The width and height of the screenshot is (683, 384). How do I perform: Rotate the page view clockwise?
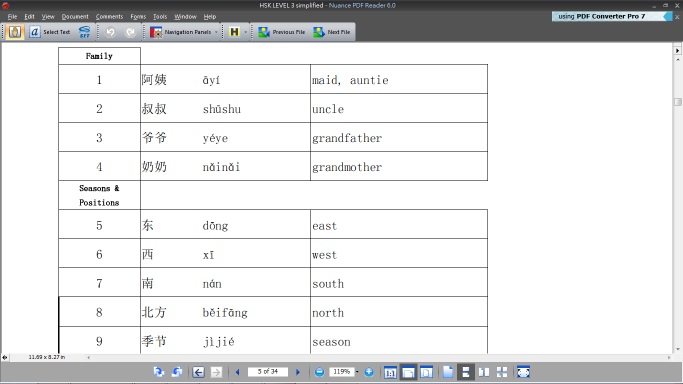tap(159, 372)
